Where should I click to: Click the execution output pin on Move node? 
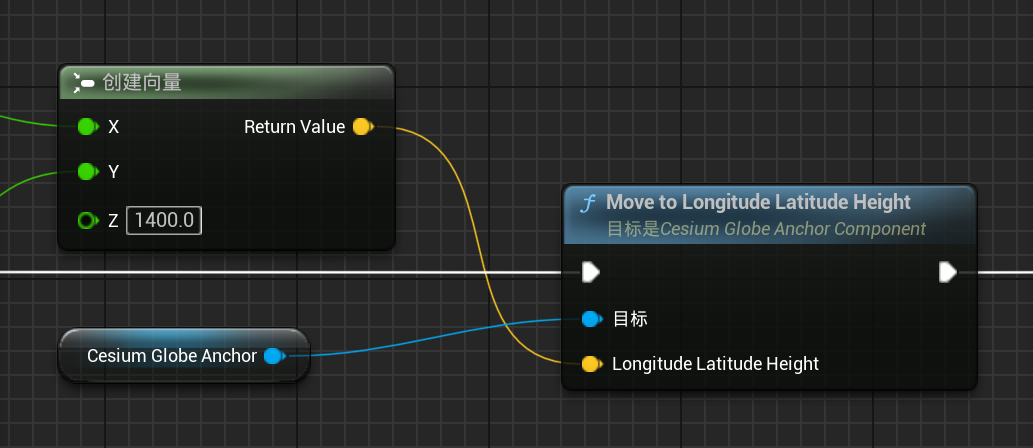948,272
